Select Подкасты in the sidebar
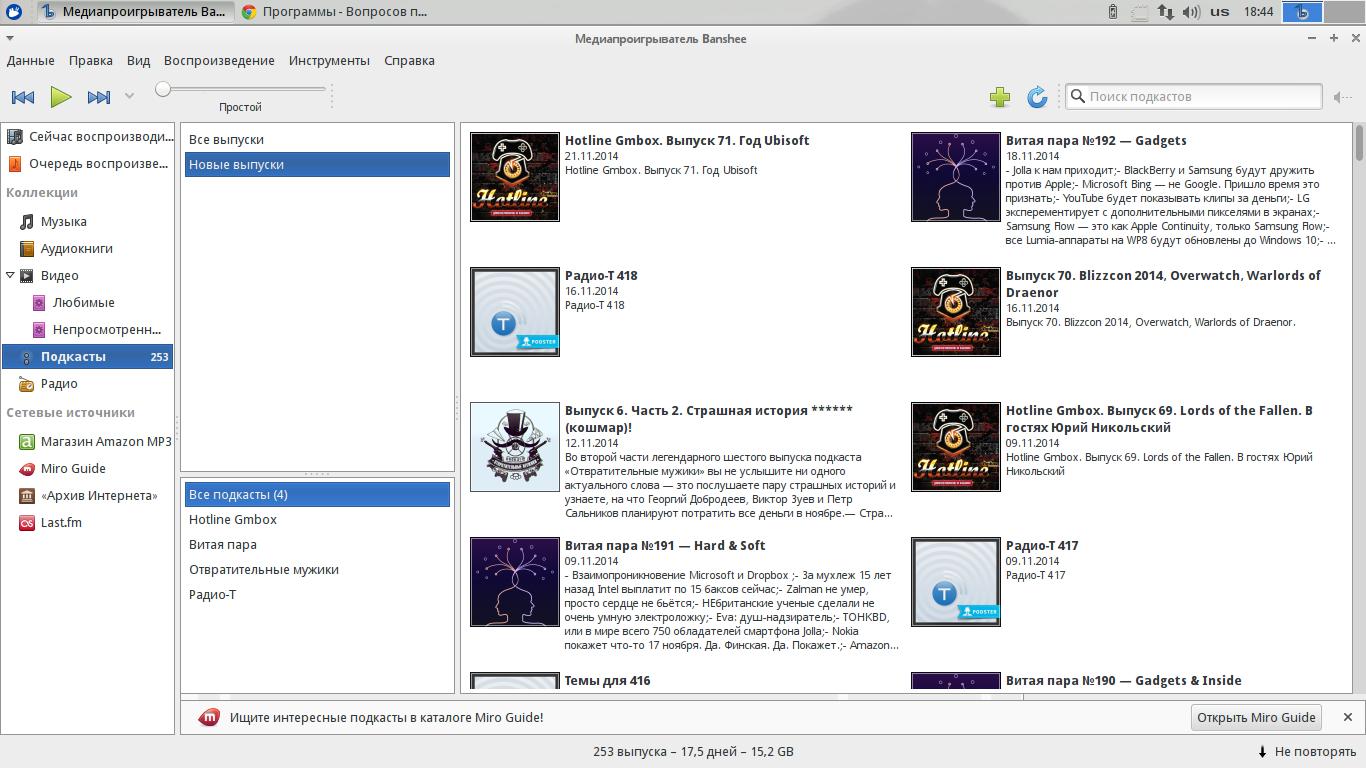The height and width of the screenshot is (768, 1366). pos(88,357)
